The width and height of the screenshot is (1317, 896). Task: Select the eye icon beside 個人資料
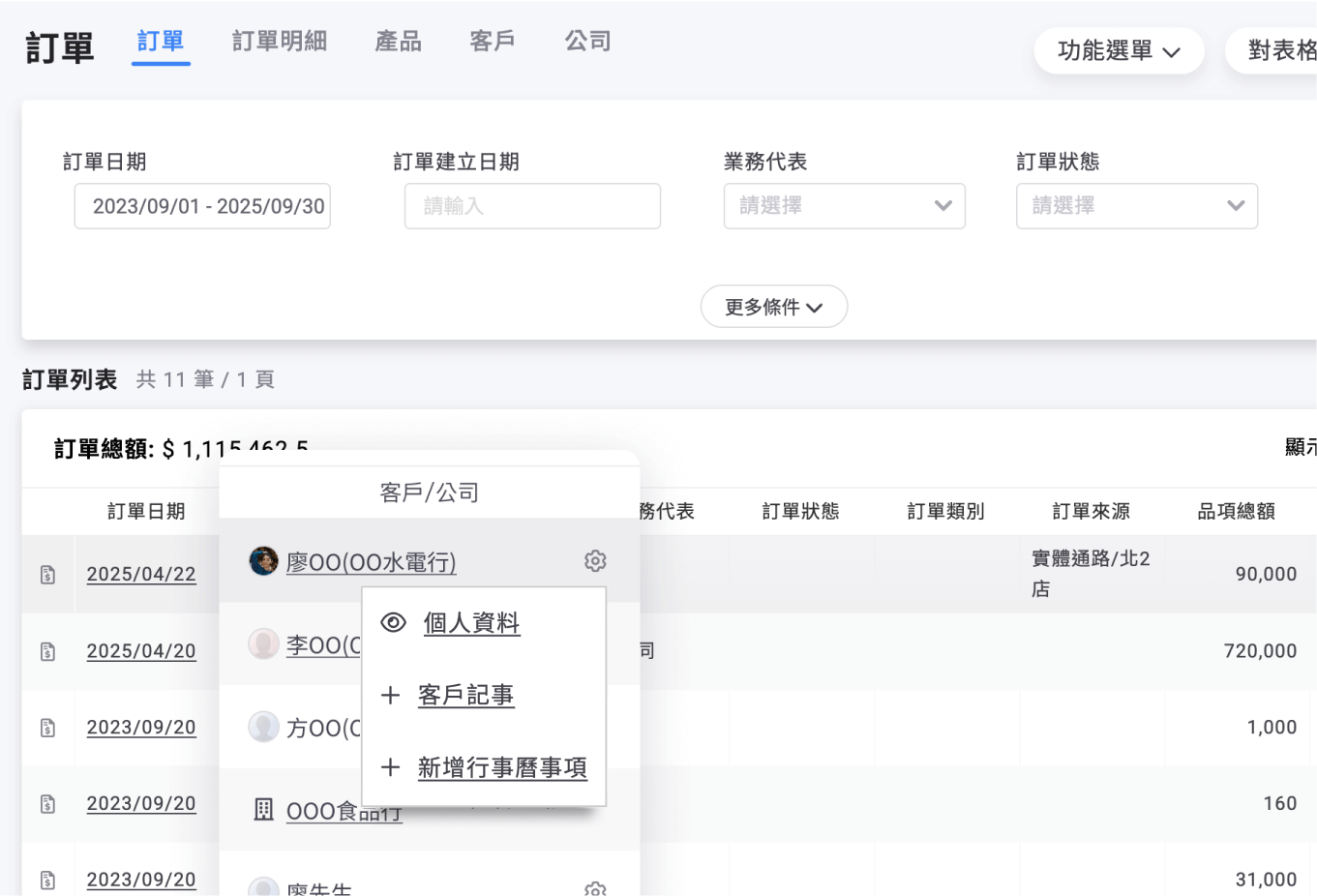point(392,622)
